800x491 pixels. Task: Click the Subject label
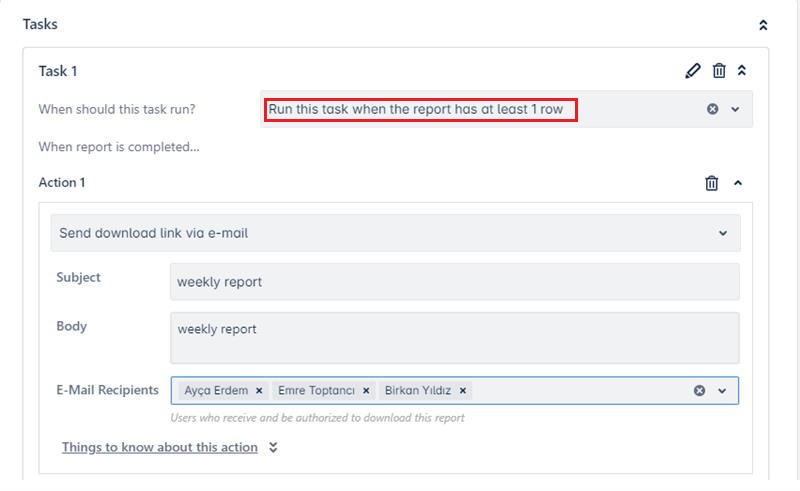click(x=78, y=277)
